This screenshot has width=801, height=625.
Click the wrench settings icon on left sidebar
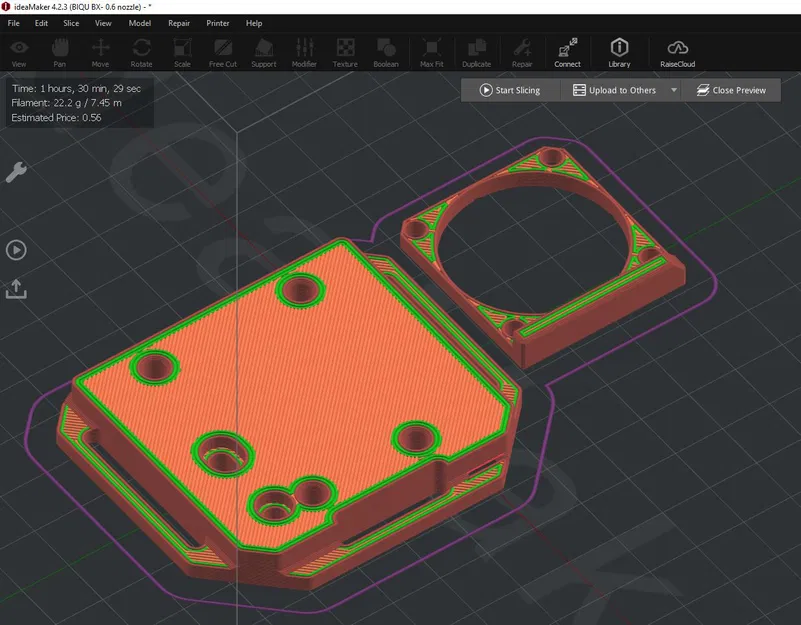tap(16, 172)
